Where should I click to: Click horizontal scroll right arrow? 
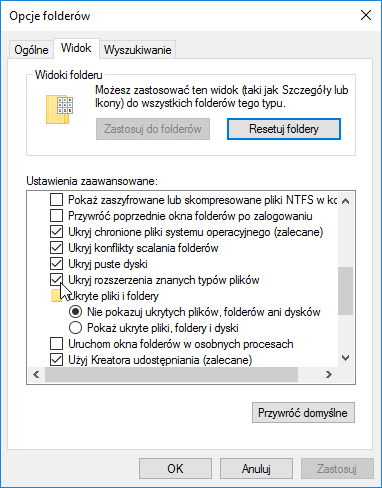329,374
